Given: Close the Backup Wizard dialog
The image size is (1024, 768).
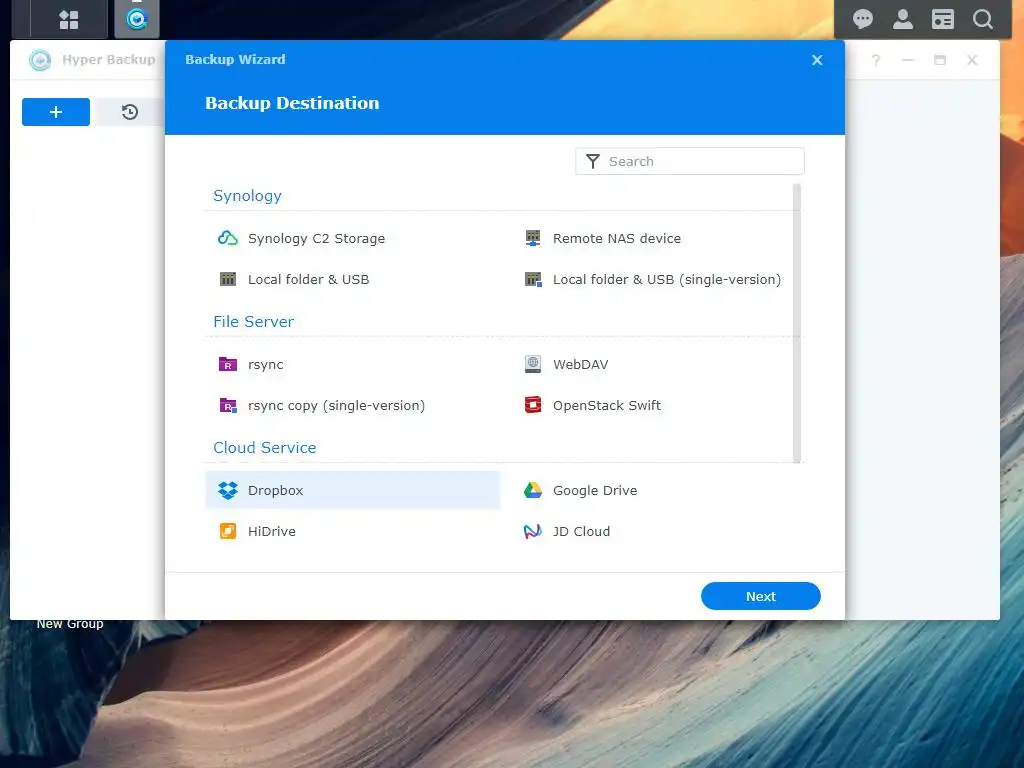Looking at the screenshot, I should (817, 60).
